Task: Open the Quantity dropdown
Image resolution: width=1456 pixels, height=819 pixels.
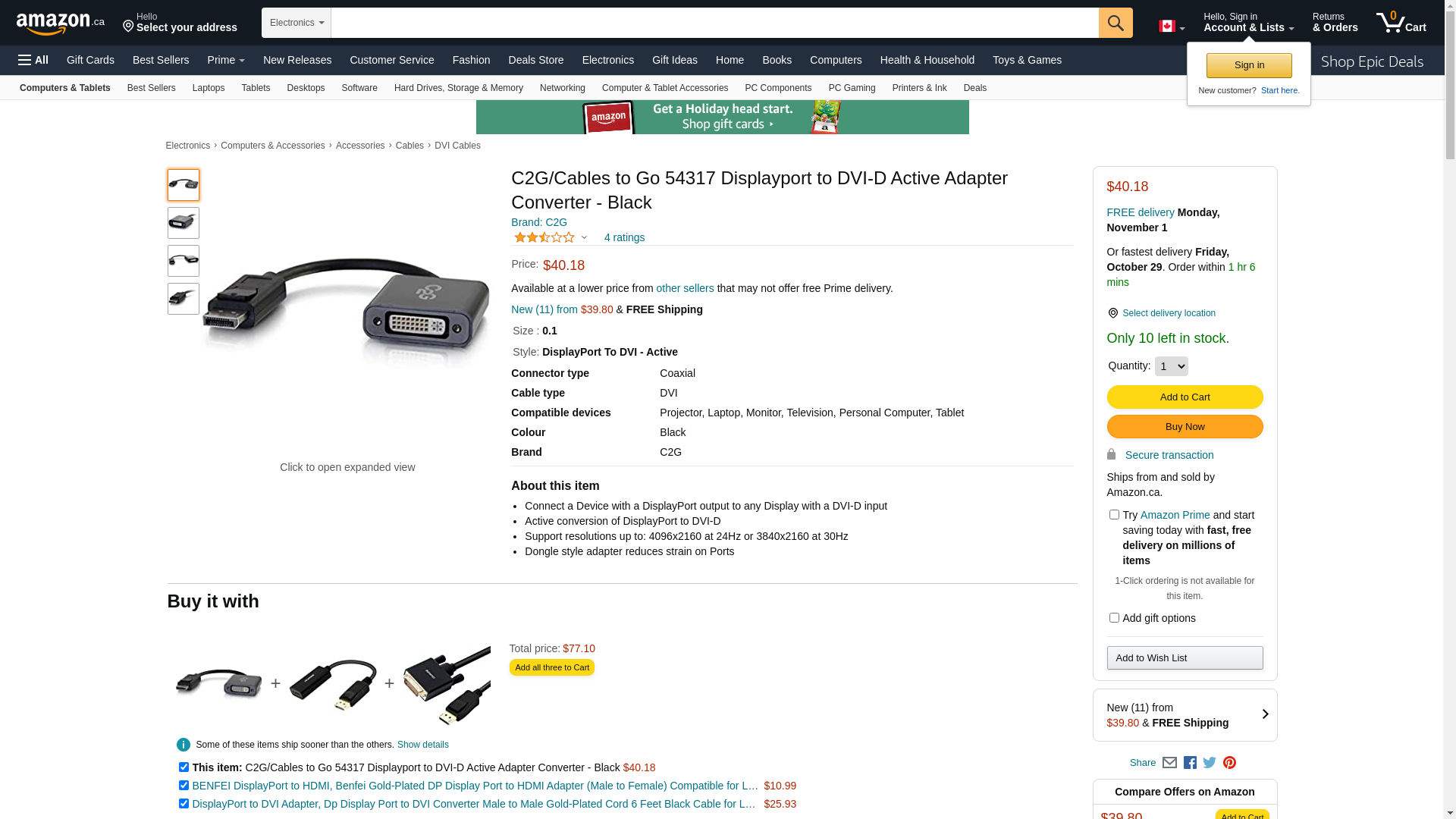Action: pos(1171,367)
